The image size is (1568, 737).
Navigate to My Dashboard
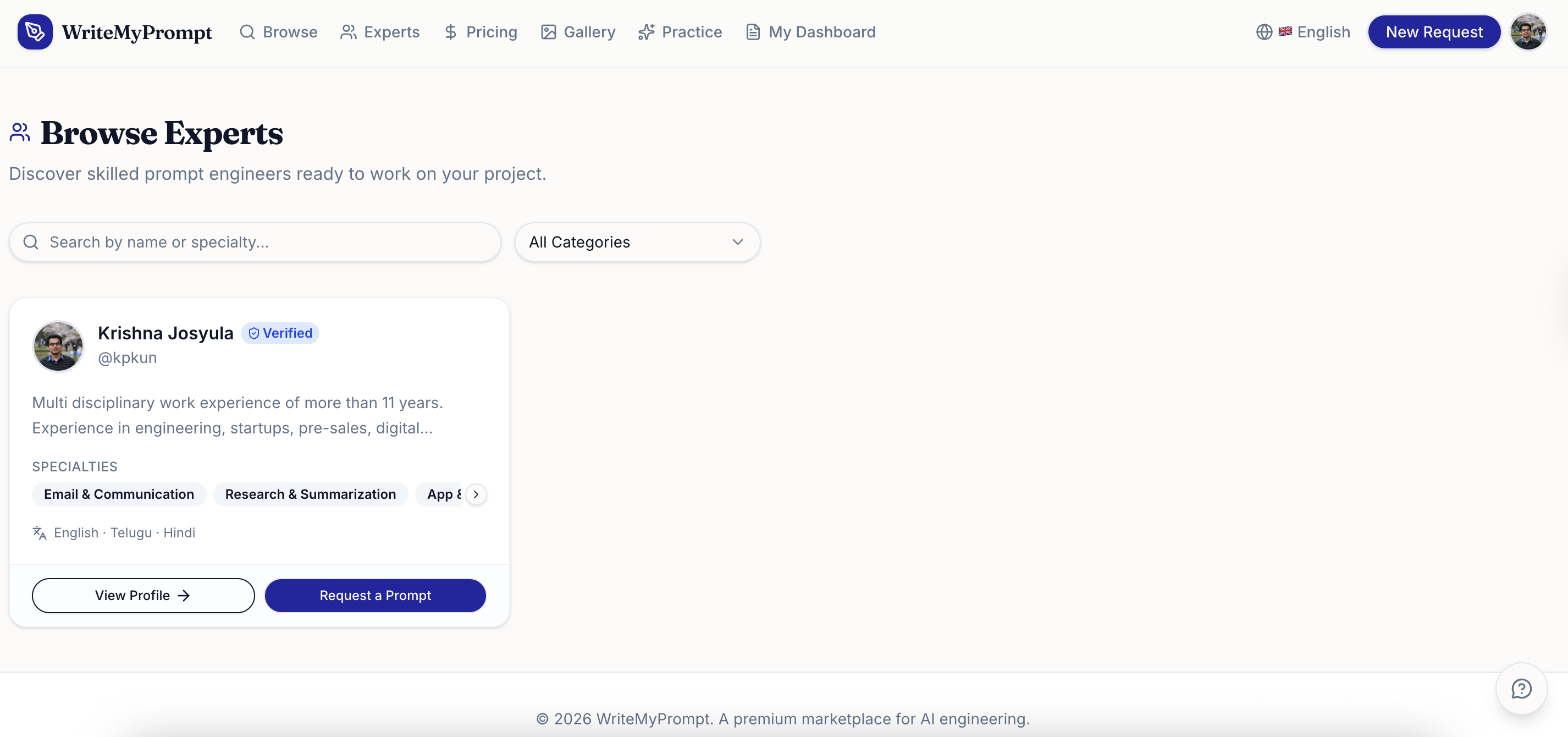(x=822, y=32)
